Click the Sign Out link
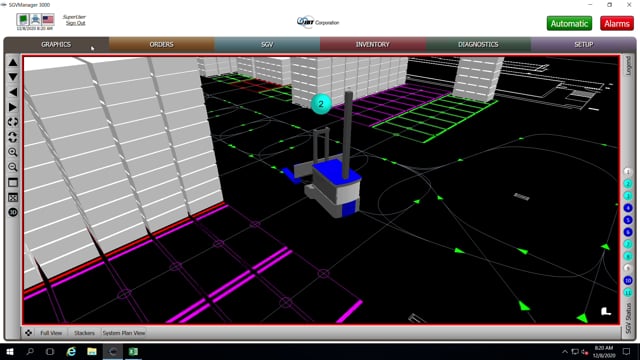This screenshot has height=360, width=640. 76,23
